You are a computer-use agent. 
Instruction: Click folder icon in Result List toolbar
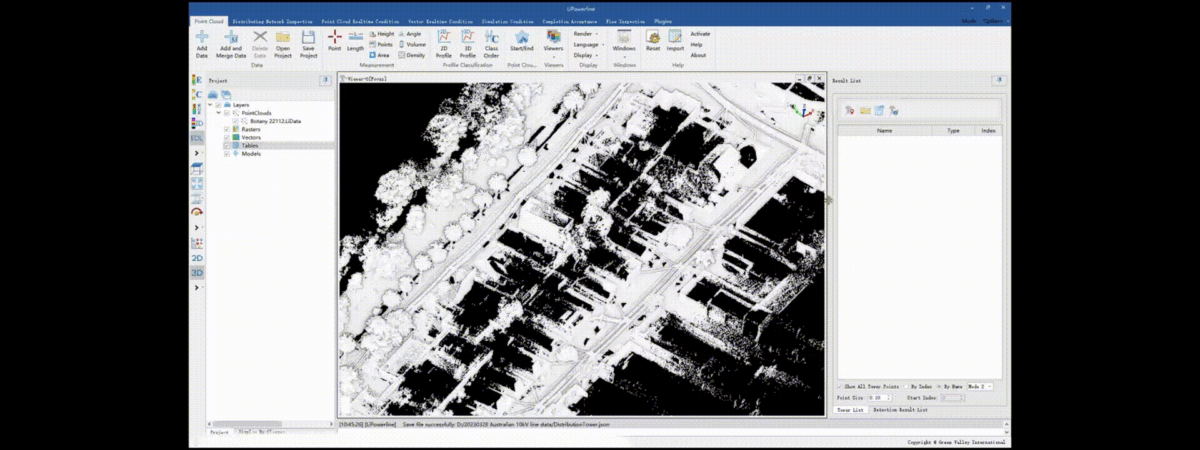pos(864,110)
